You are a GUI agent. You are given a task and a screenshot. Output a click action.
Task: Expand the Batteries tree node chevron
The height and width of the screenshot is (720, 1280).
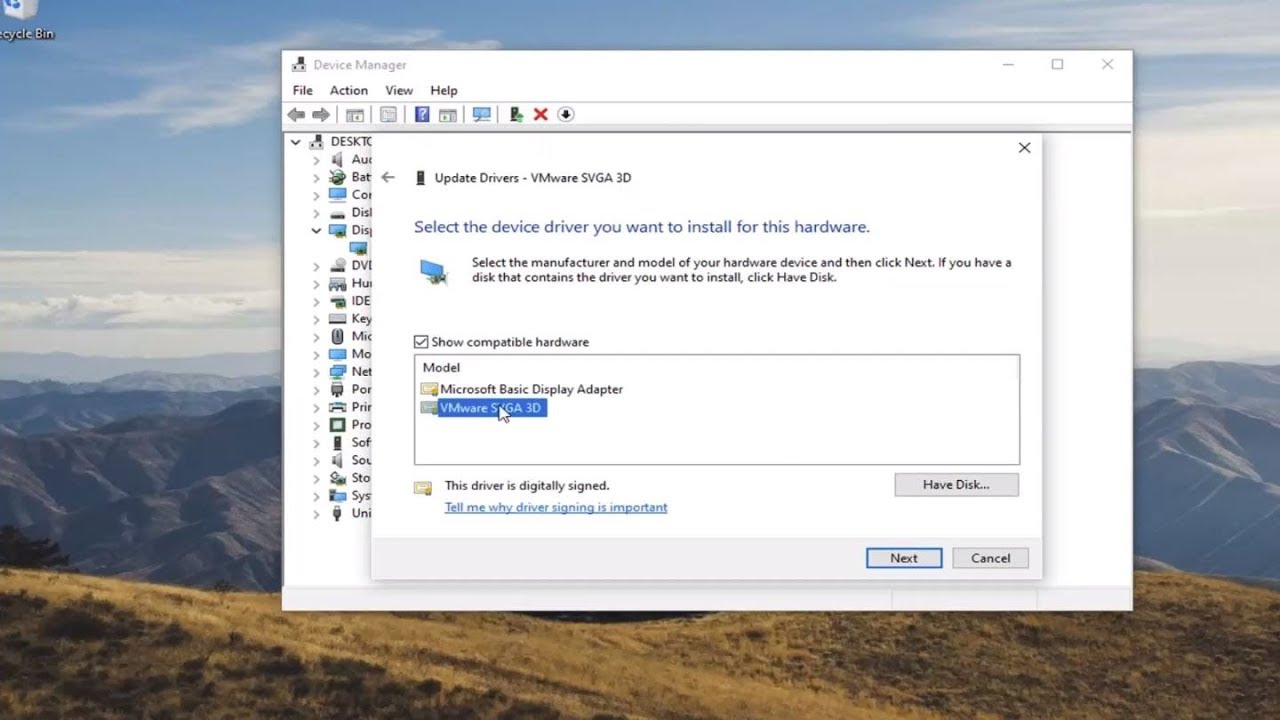pos(316,178)
